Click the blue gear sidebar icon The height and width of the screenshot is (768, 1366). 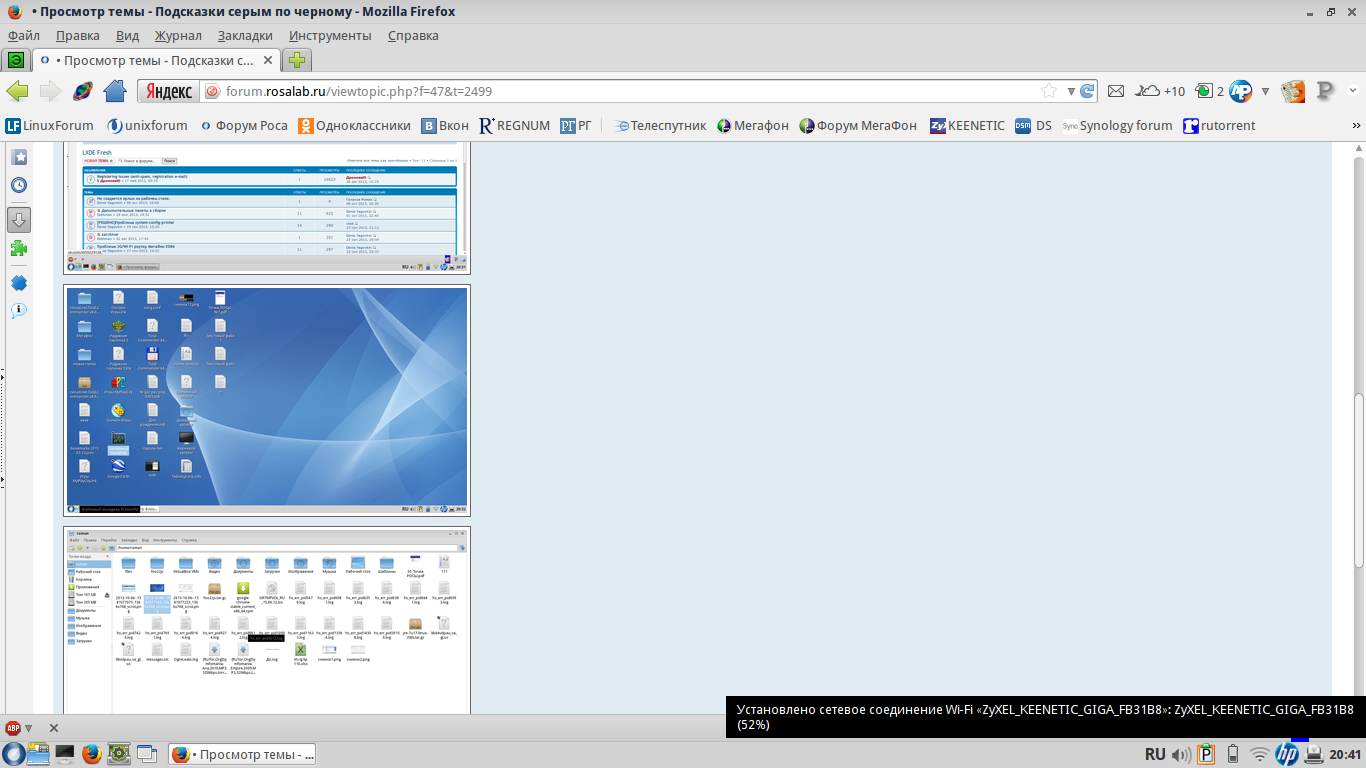pyautogui.click(x=19, y=283)
